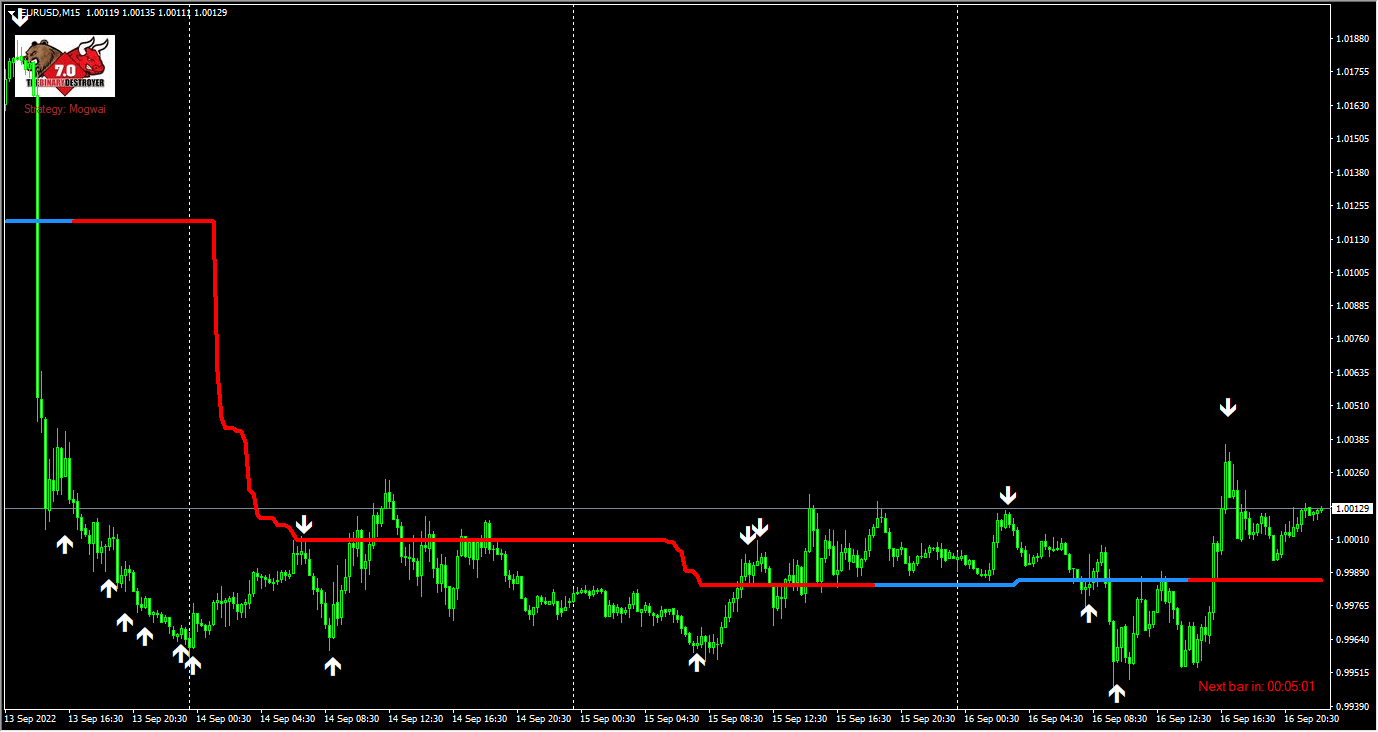Click the up arrow signal below the 16 Sep 08:30 low
1378x732 pixels.
(1116, 693)
